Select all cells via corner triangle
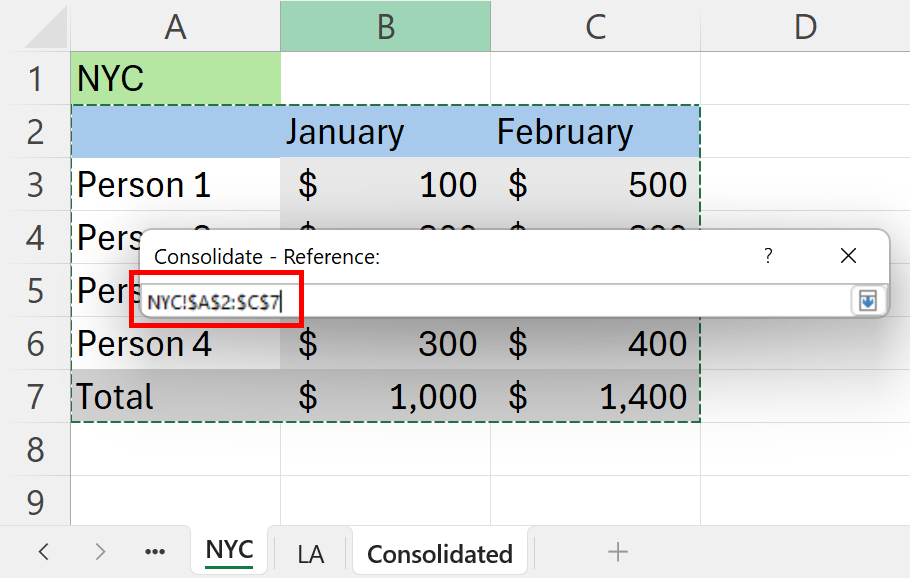This screenshot has width=910, height=578. (46, 27)
